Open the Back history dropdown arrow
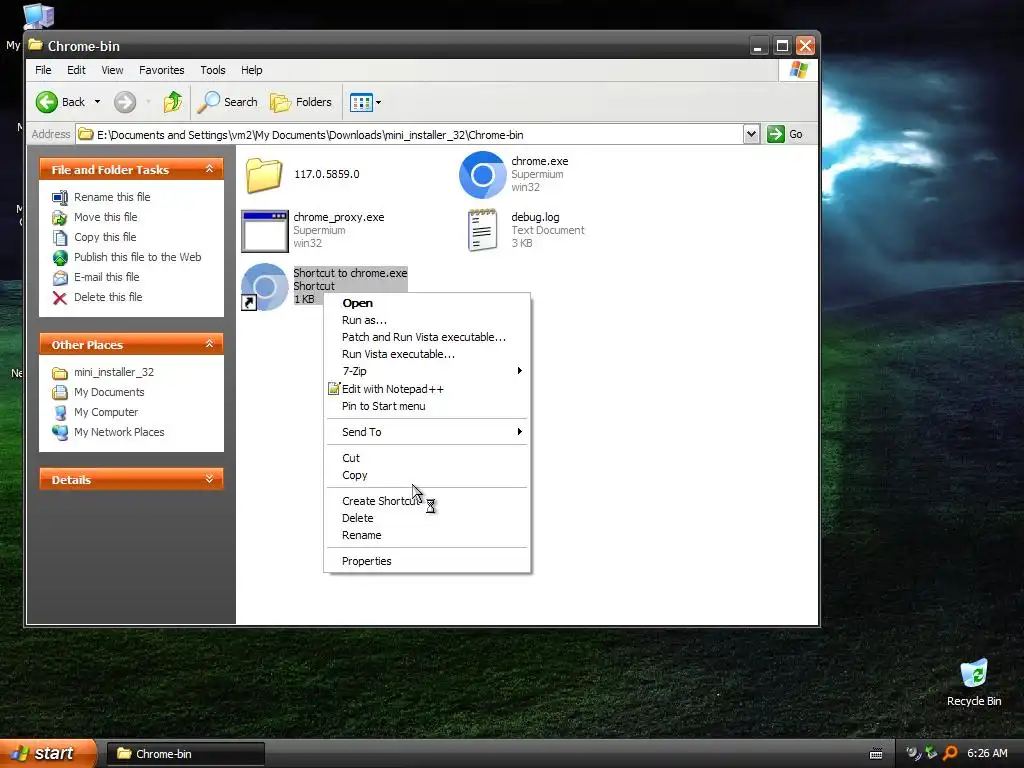 [97, 102]
